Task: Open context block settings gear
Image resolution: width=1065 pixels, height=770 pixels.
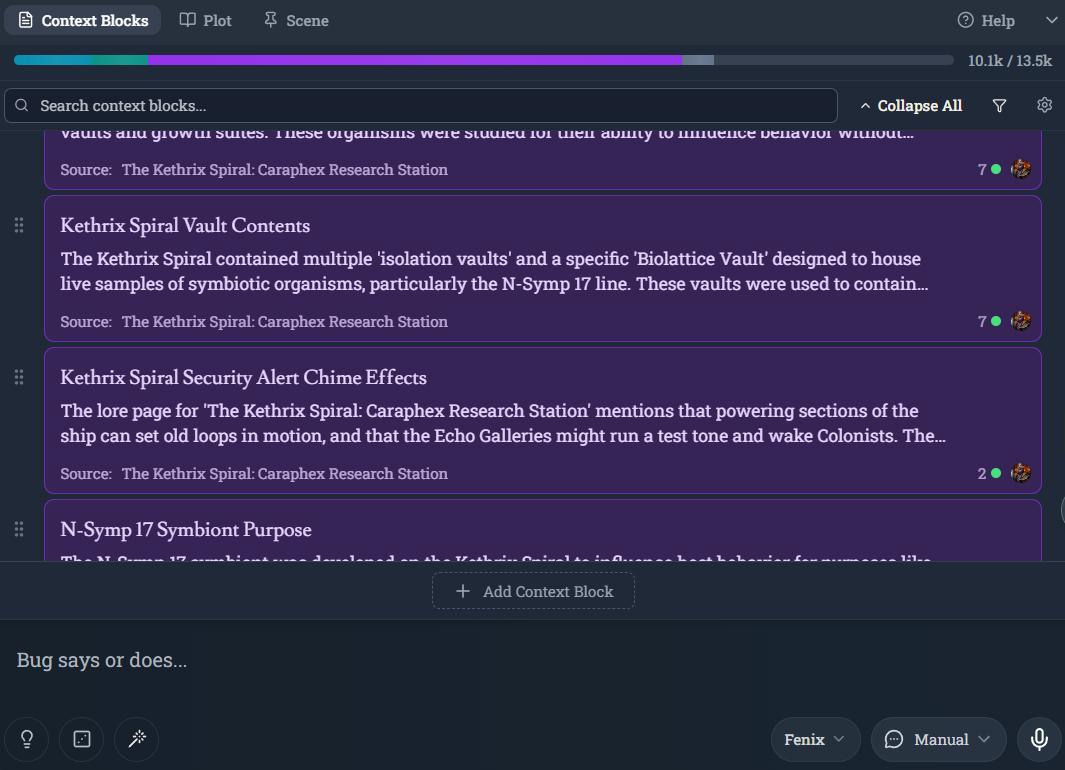Action: click(x=1045, y=105)
